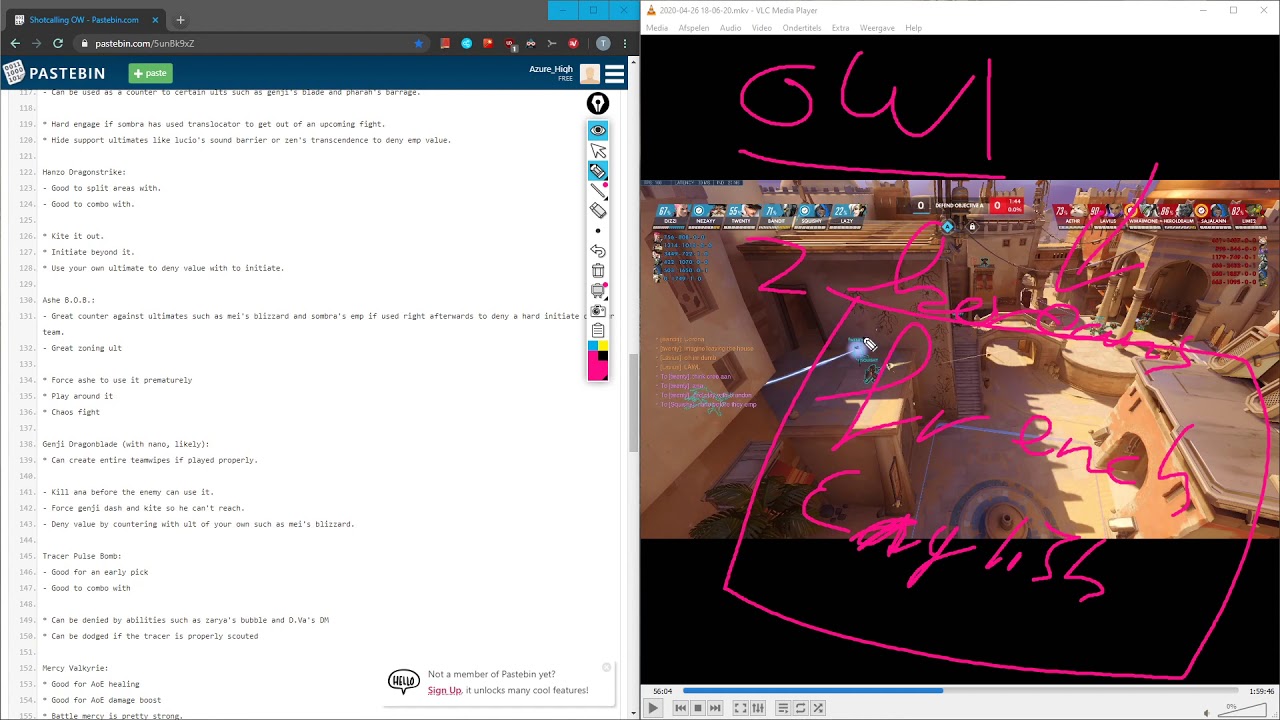Open the VLC Video menu
The image size is (1280, 720).
pyautogui.click(x=762, y=28)
